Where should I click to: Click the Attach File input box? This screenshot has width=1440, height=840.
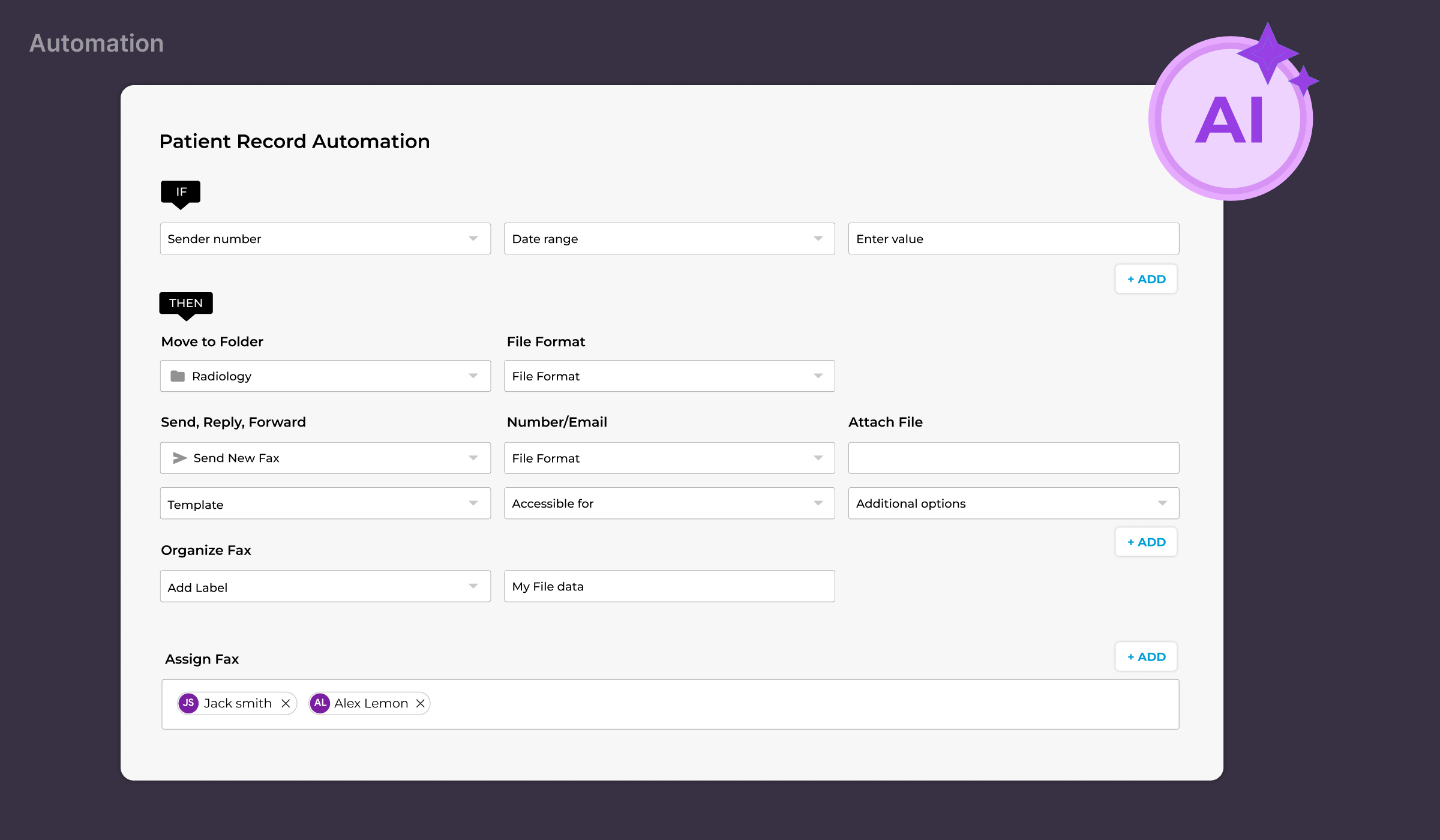tap(1013, 458)
